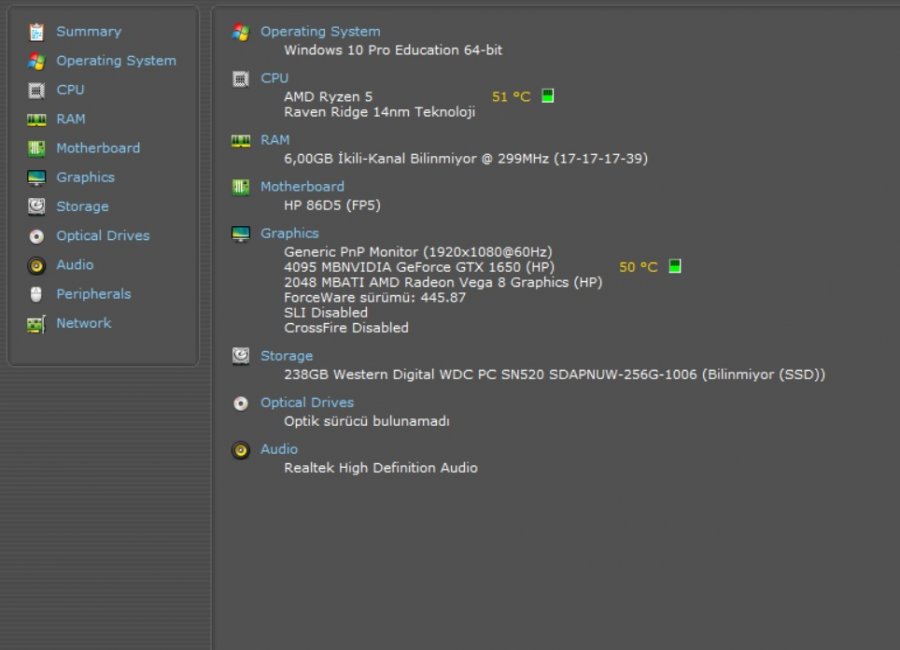Click 'Optik sürücü bulunamadı' text
Screen dimensions: 900x650
coord(367,421)
